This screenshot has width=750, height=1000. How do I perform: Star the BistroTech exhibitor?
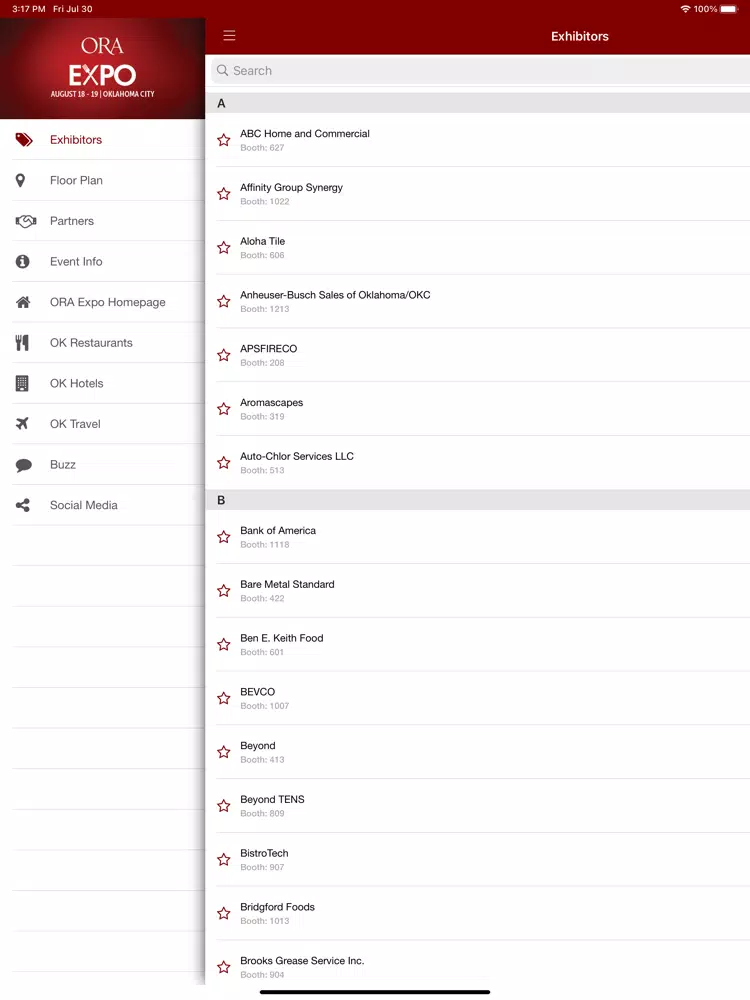click(x=223, y=860)
